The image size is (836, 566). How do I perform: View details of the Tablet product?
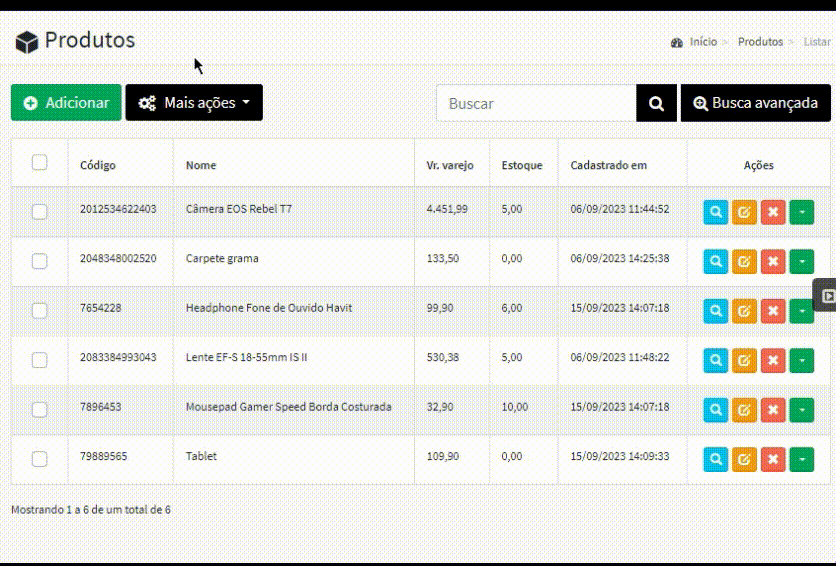point(716,459)
